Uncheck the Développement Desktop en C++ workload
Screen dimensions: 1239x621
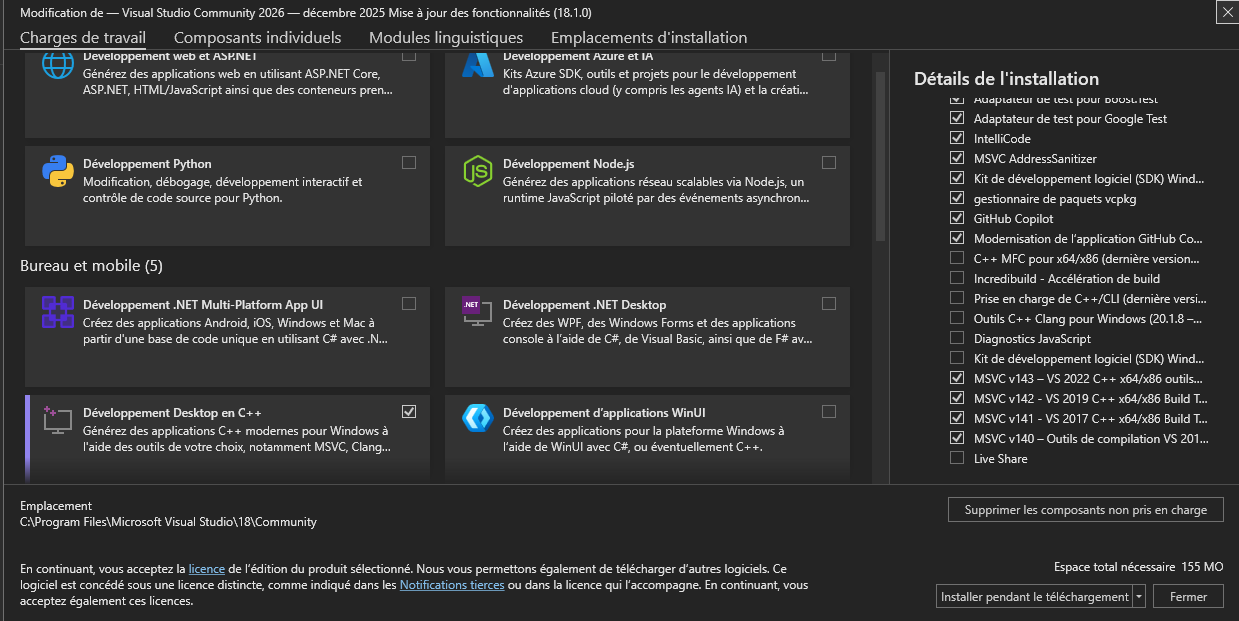click(409, 411)
